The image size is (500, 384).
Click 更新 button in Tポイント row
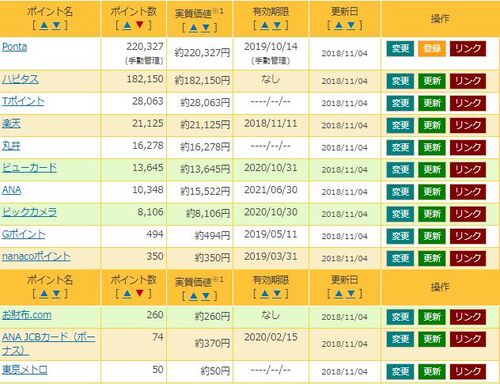pyautogui.click(x=432, y=103)
